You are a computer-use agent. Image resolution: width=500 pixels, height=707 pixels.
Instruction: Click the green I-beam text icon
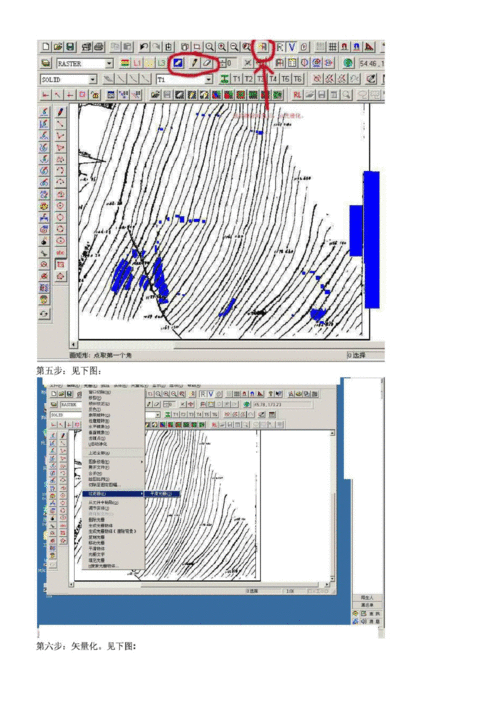224,79
